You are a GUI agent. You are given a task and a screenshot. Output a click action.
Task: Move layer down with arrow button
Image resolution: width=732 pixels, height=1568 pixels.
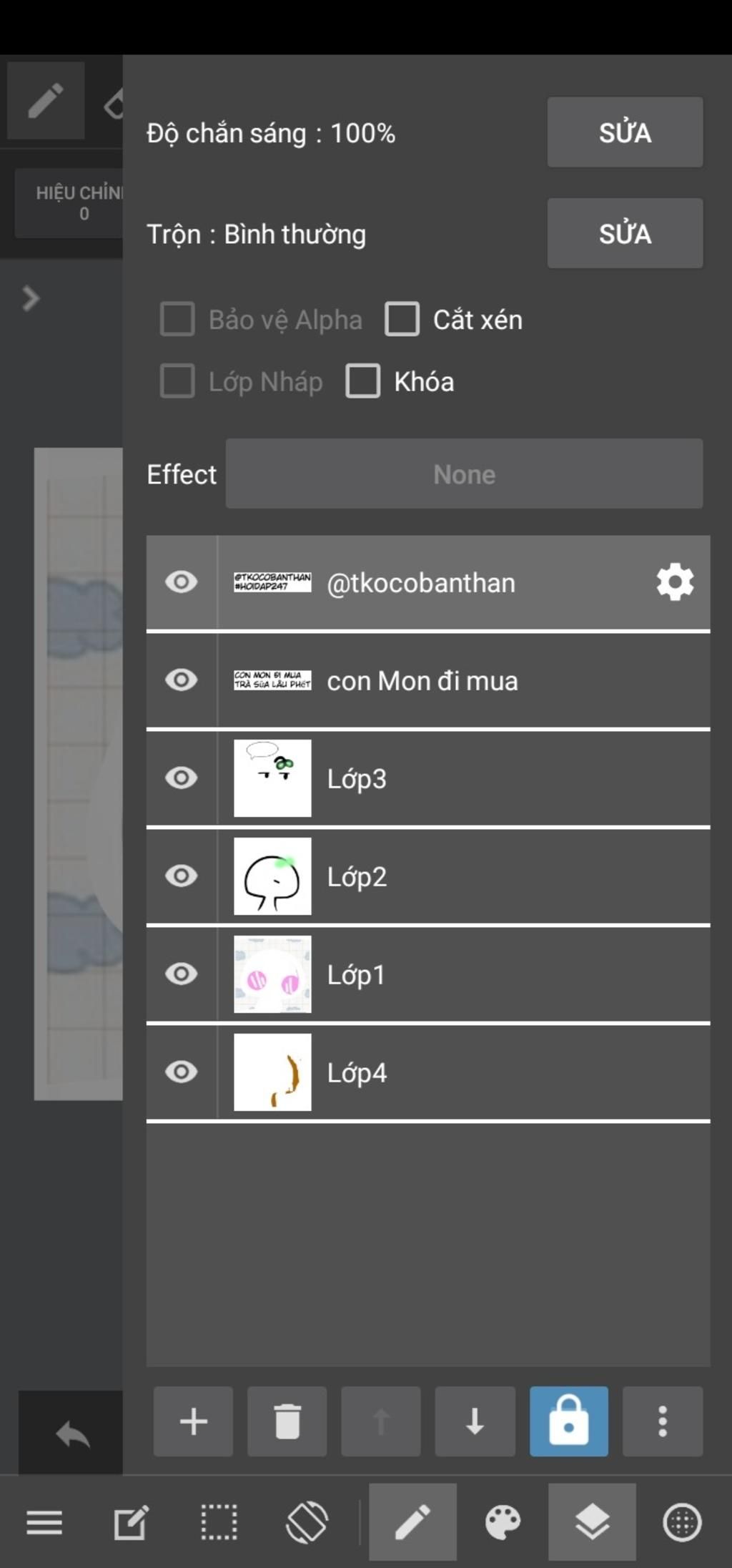[x=475, y=1421]
